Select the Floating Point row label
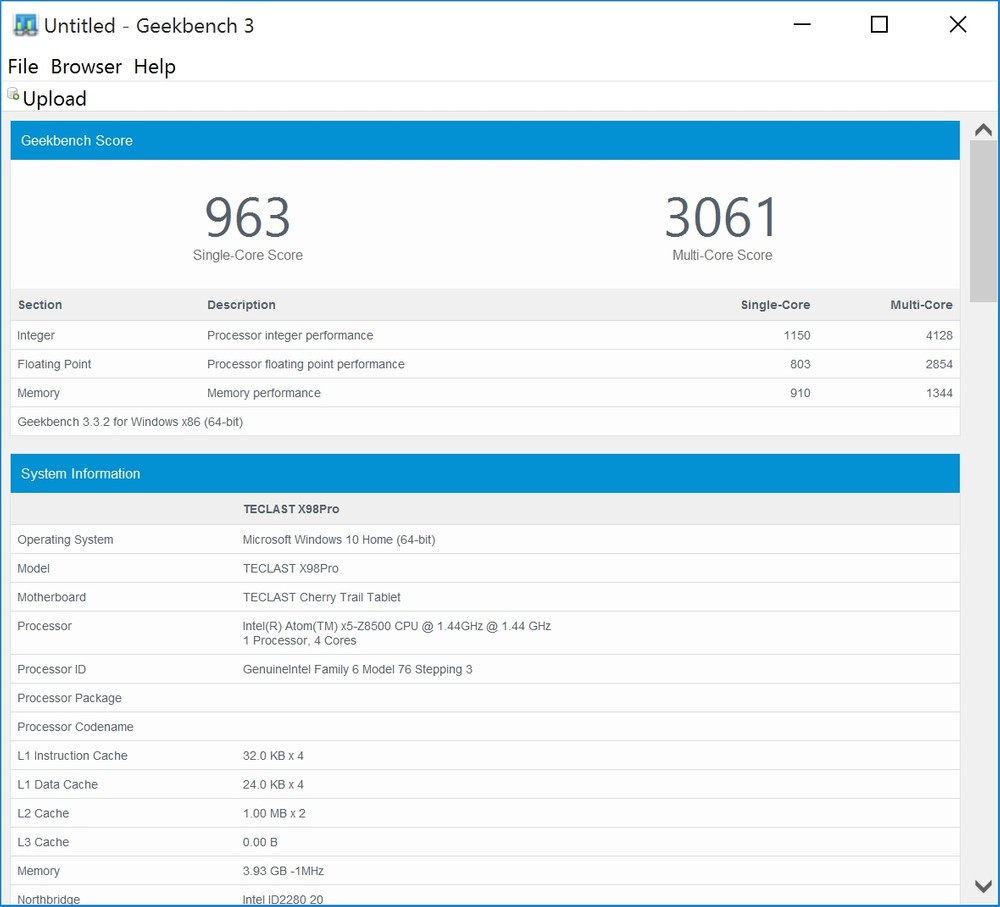This screenshot has width=1000, height=907. click(54, 364)
